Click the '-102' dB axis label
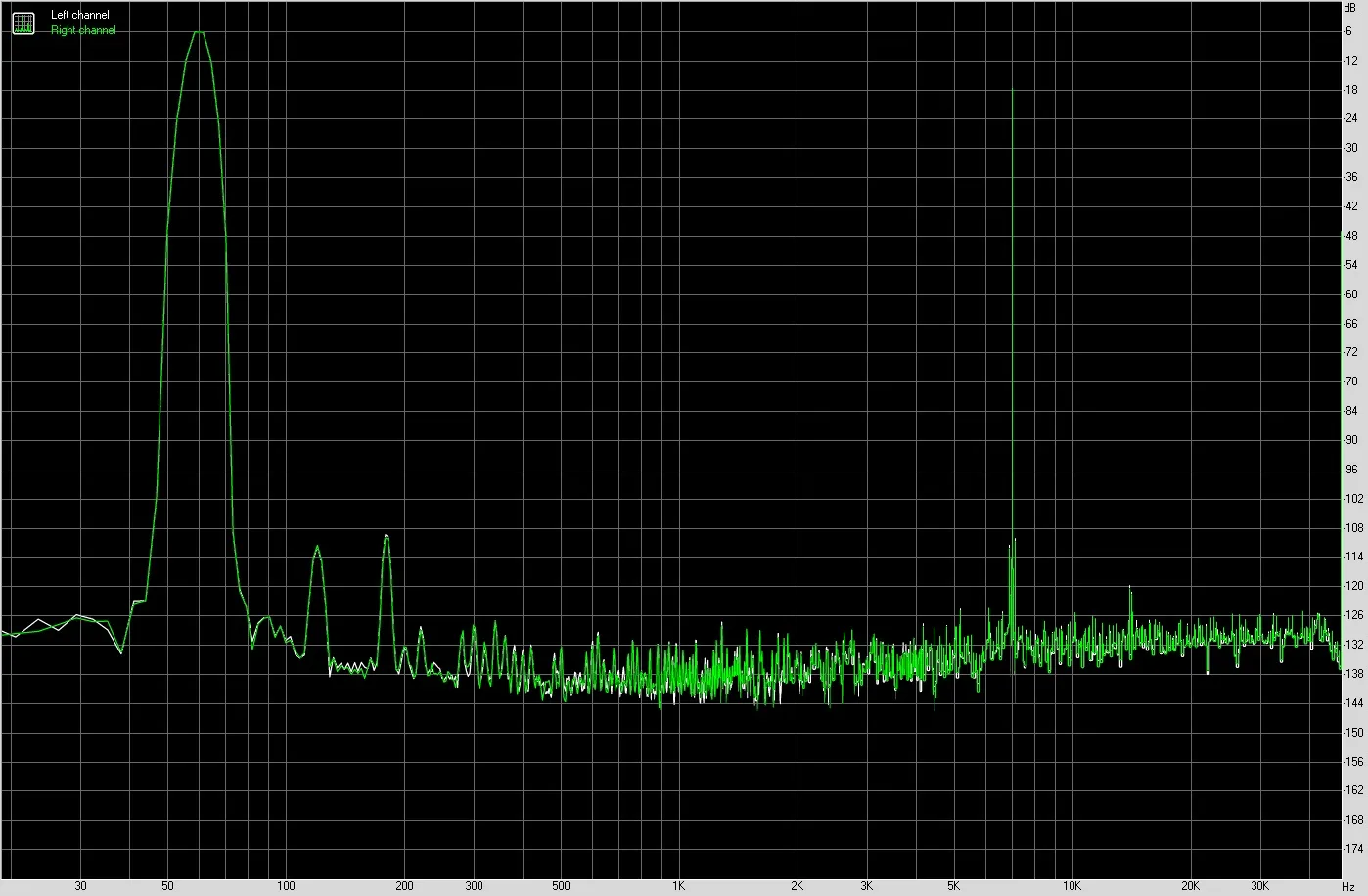Screen dimensions: 1368x896 [1353, 499]
